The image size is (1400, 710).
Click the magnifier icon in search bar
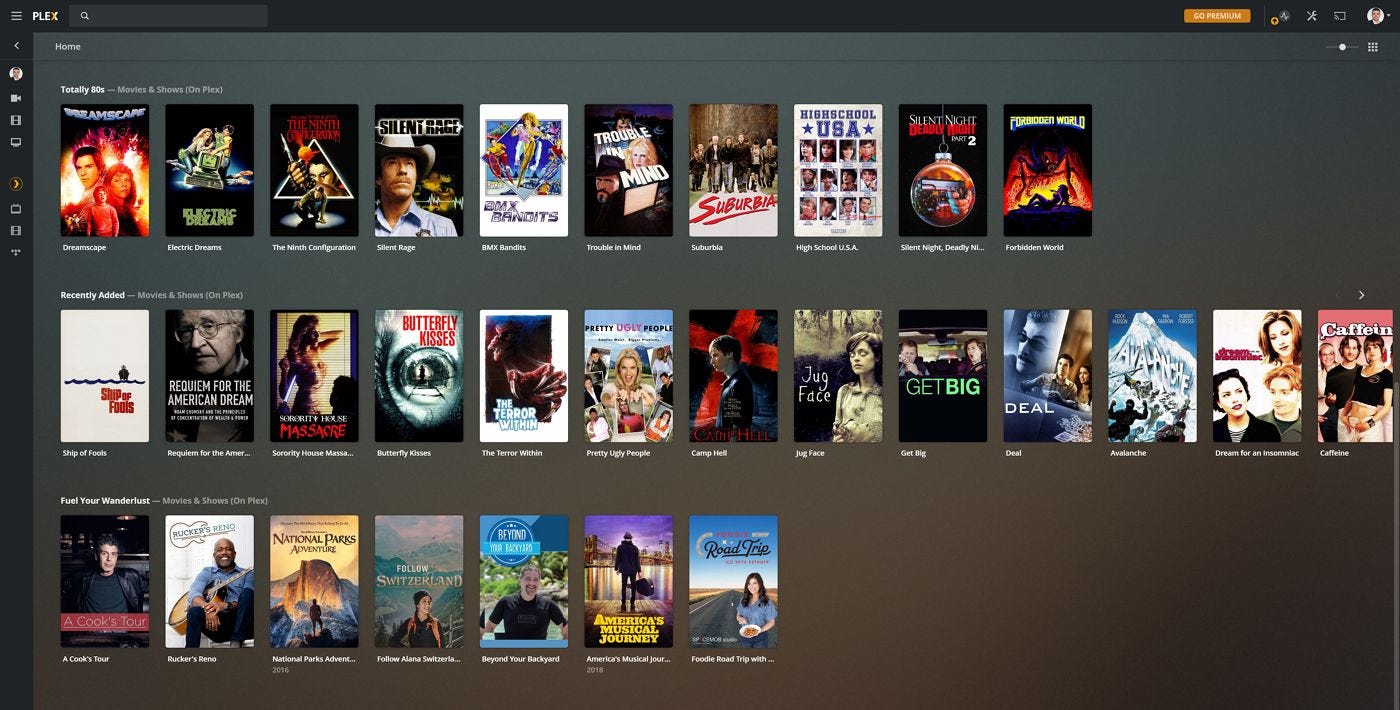tap(85, 16)
